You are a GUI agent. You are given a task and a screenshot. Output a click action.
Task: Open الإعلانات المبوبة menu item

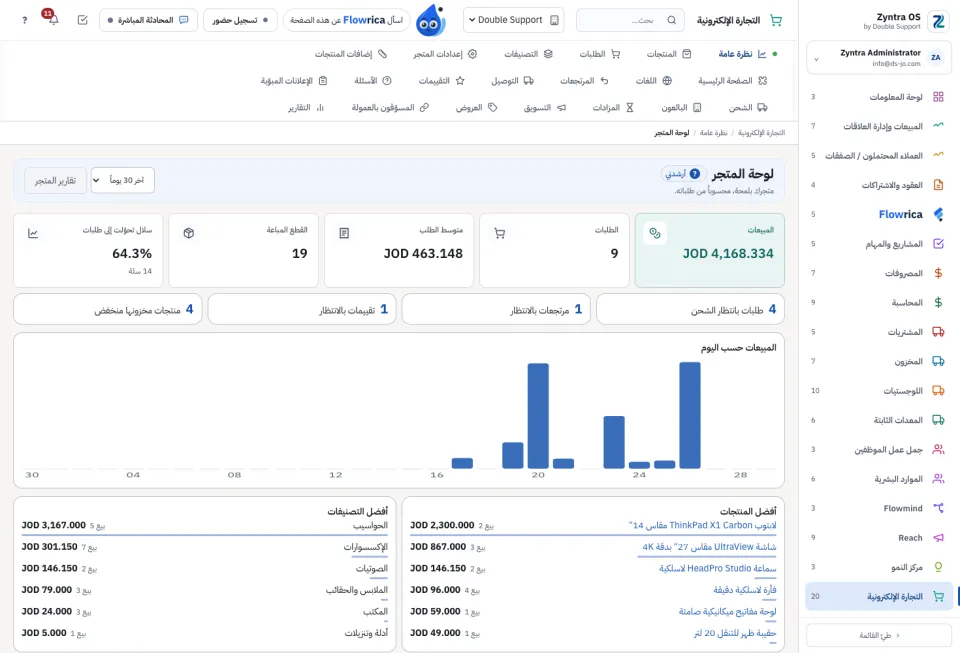pos(294,81)
